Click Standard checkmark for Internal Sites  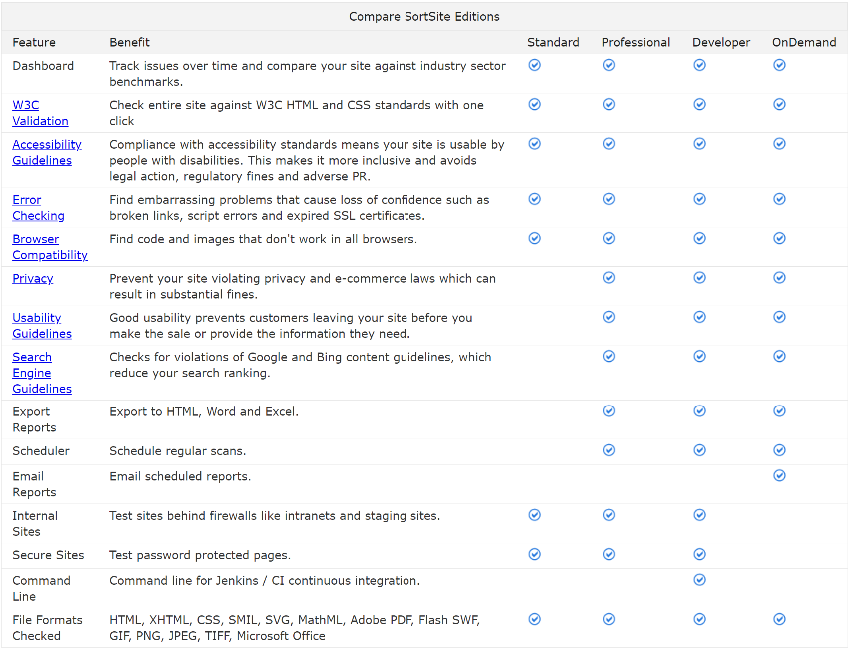(534, 515)
